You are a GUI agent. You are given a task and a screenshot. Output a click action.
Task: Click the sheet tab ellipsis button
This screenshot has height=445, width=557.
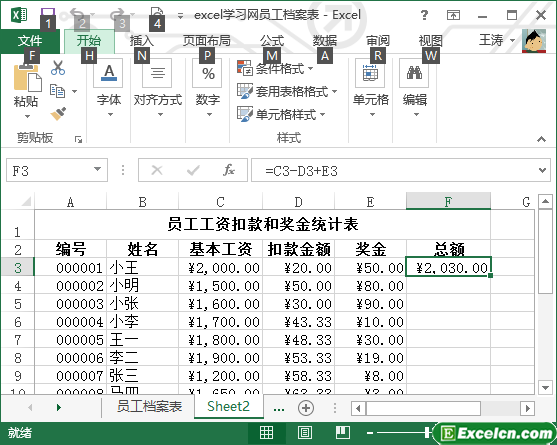coord(279,409)
